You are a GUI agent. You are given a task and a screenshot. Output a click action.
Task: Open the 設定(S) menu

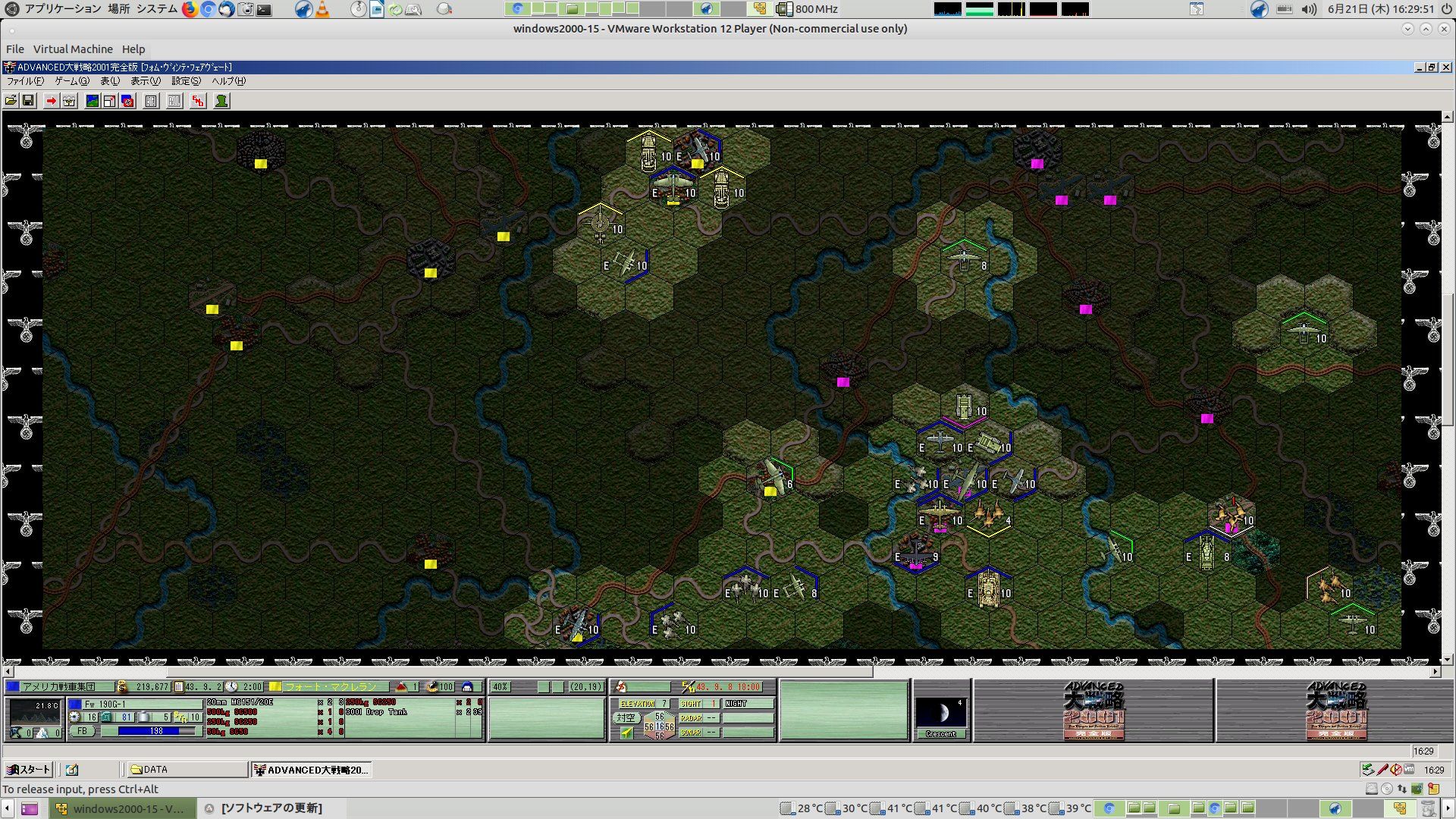click(x=186, y=81)
